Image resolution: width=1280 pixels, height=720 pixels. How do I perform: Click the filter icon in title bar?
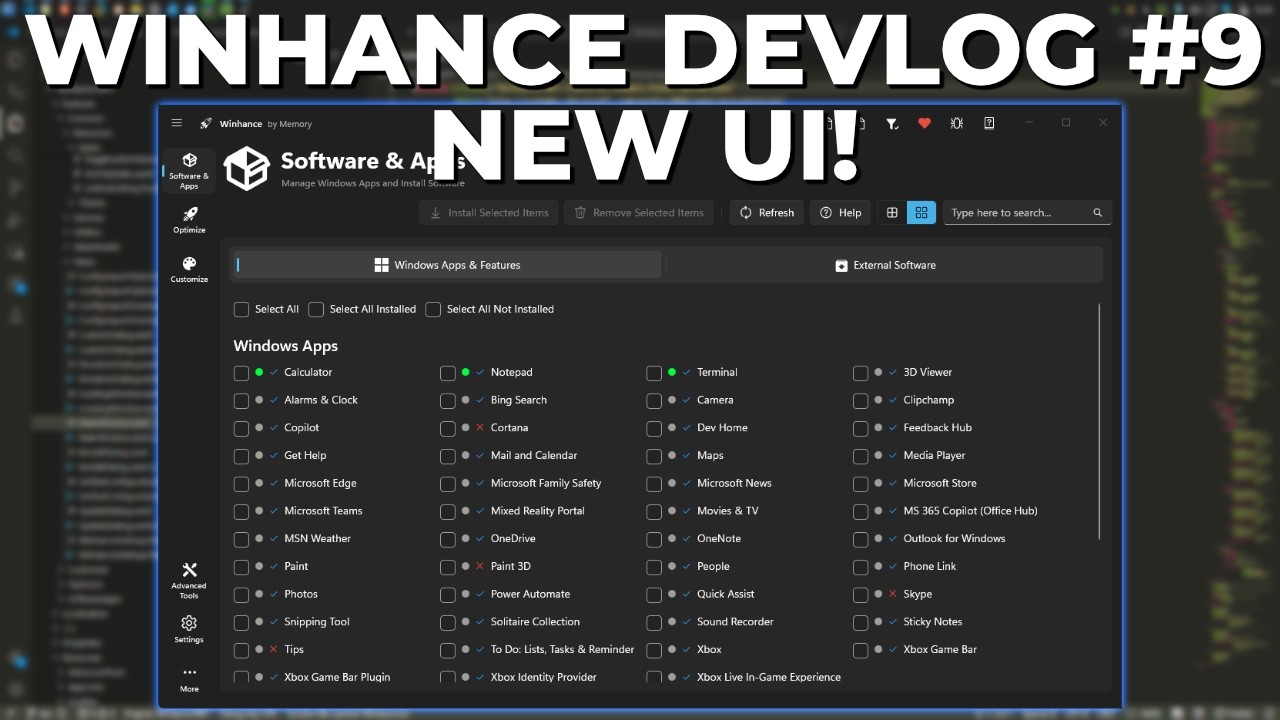[892, 123]
